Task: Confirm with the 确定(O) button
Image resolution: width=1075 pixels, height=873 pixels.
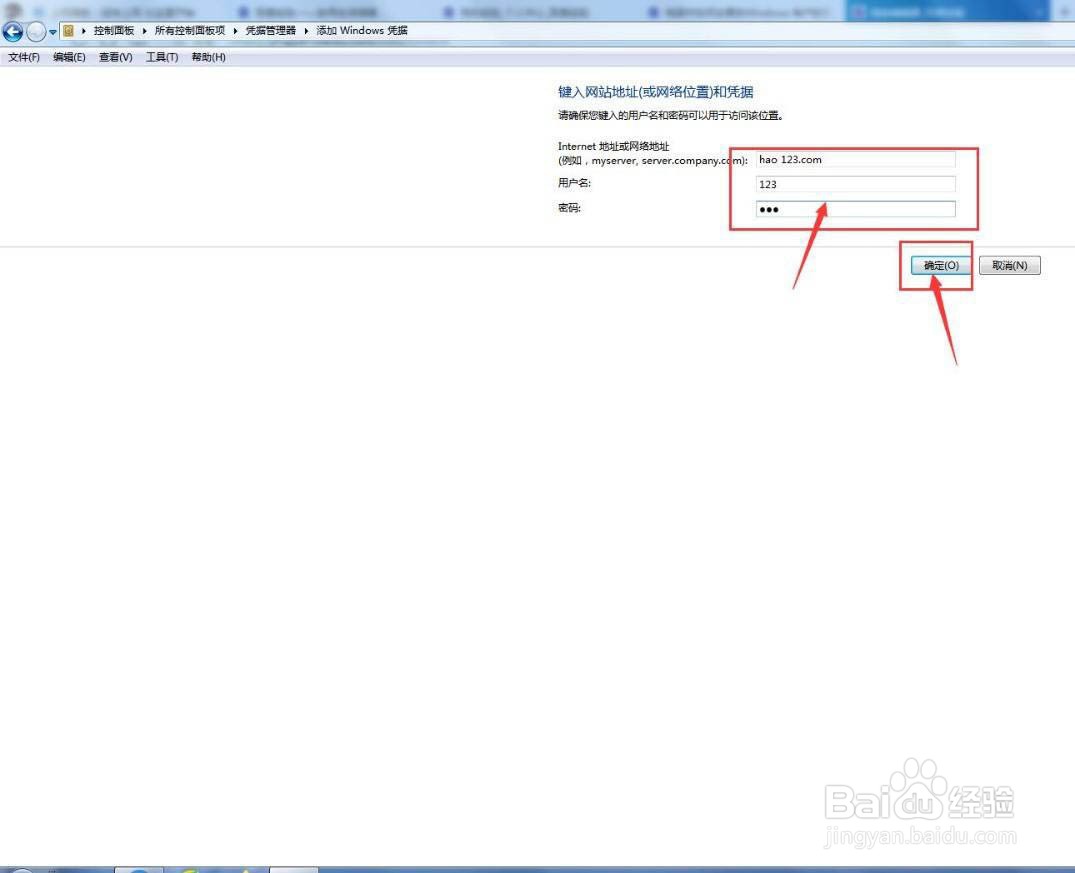Action: pyautogui.click(x=941, y=265)
